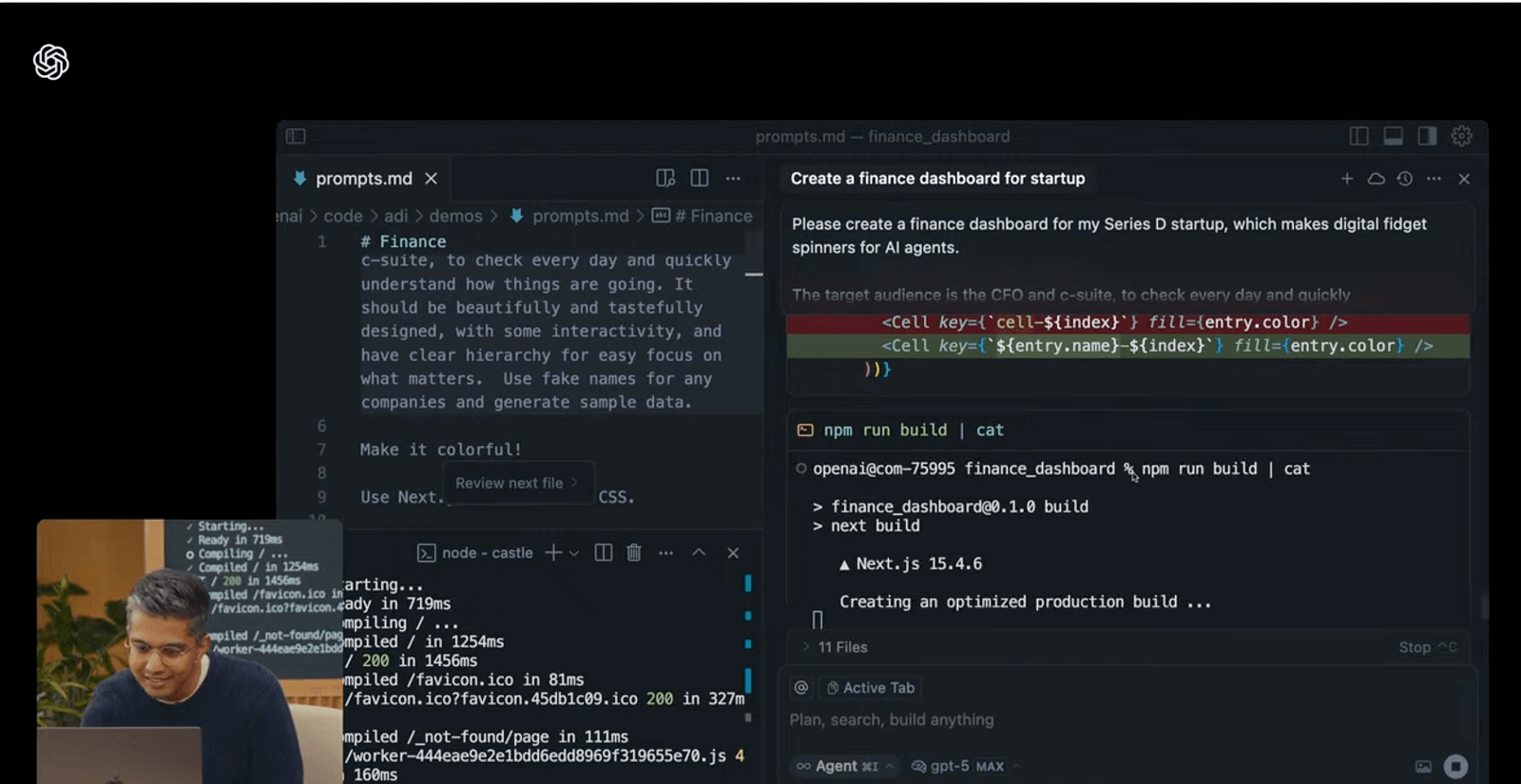
Task: Select 'node - castle' terminal label
Action: pyautogui.click(x=487, y=553)
